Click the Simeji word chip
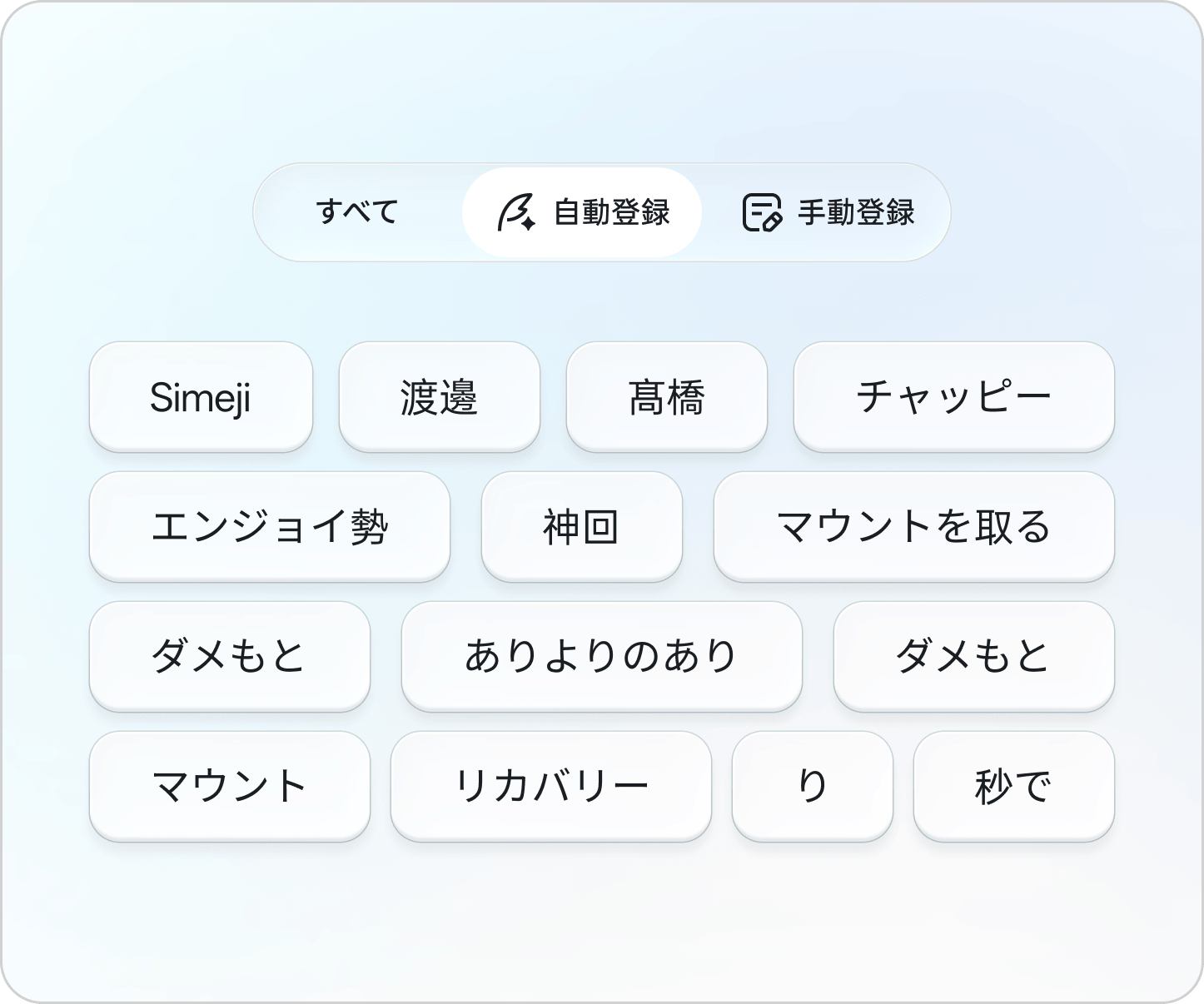Image resolution: width=1204 pixels, height=1004 pixels. click(x=201, y=397)
